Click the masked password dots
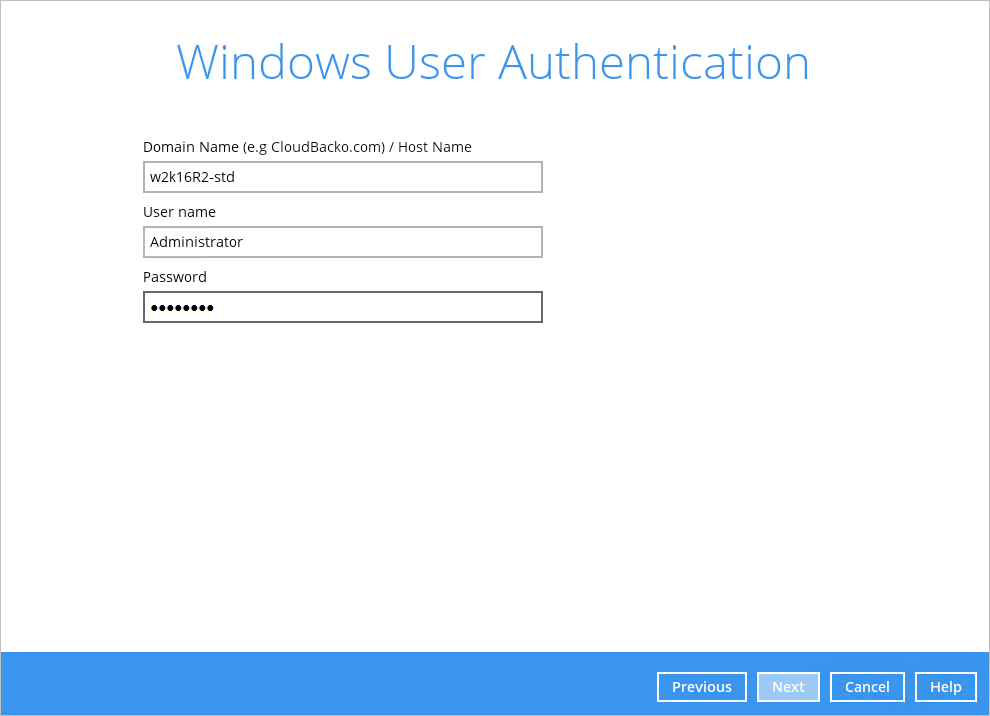Image resolution: width=990 pixels, height=716 pixels. tap(182, 308)
